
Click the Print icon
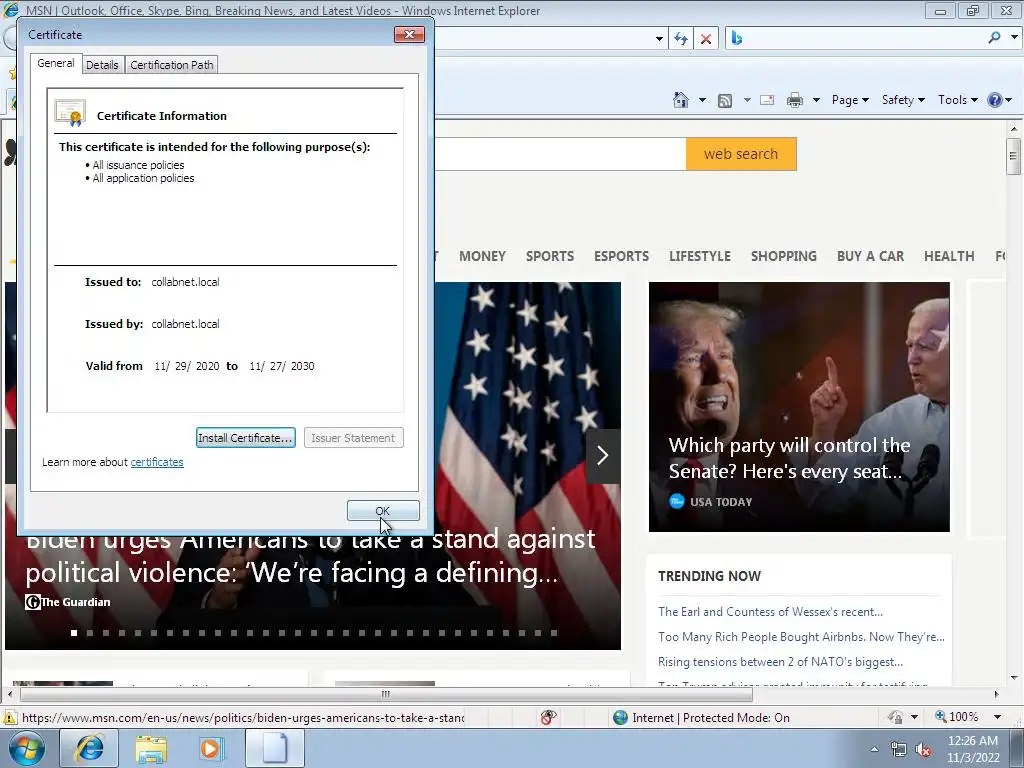coord(795,100)
